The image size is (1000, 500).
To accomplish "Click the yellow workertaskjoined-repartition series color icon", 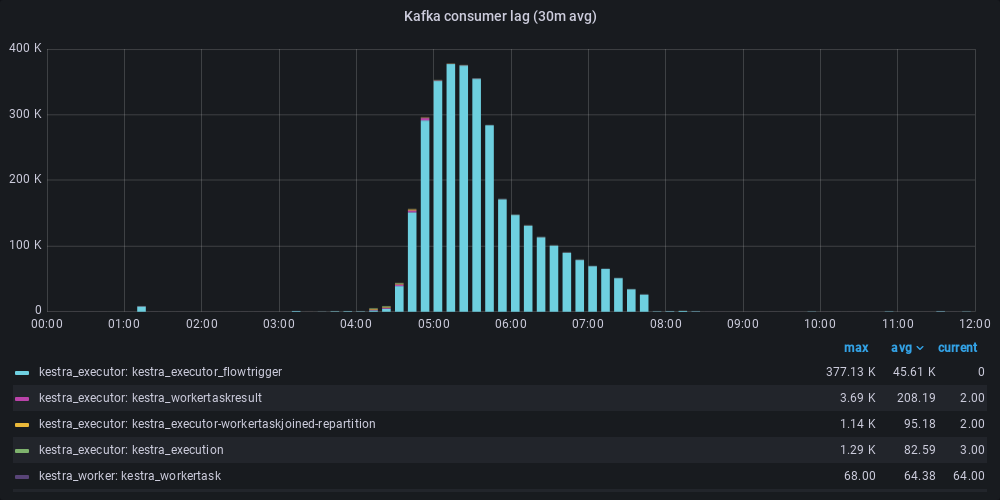I will click(22, 424).
